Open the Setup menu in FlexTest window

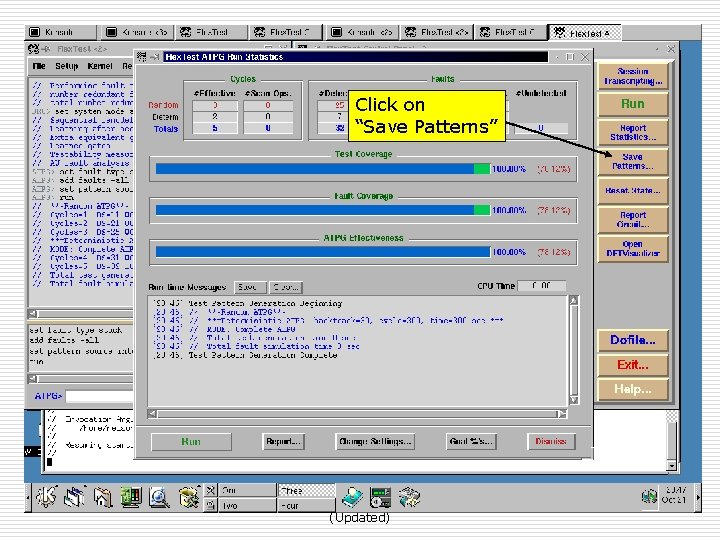tap(67, 66)
